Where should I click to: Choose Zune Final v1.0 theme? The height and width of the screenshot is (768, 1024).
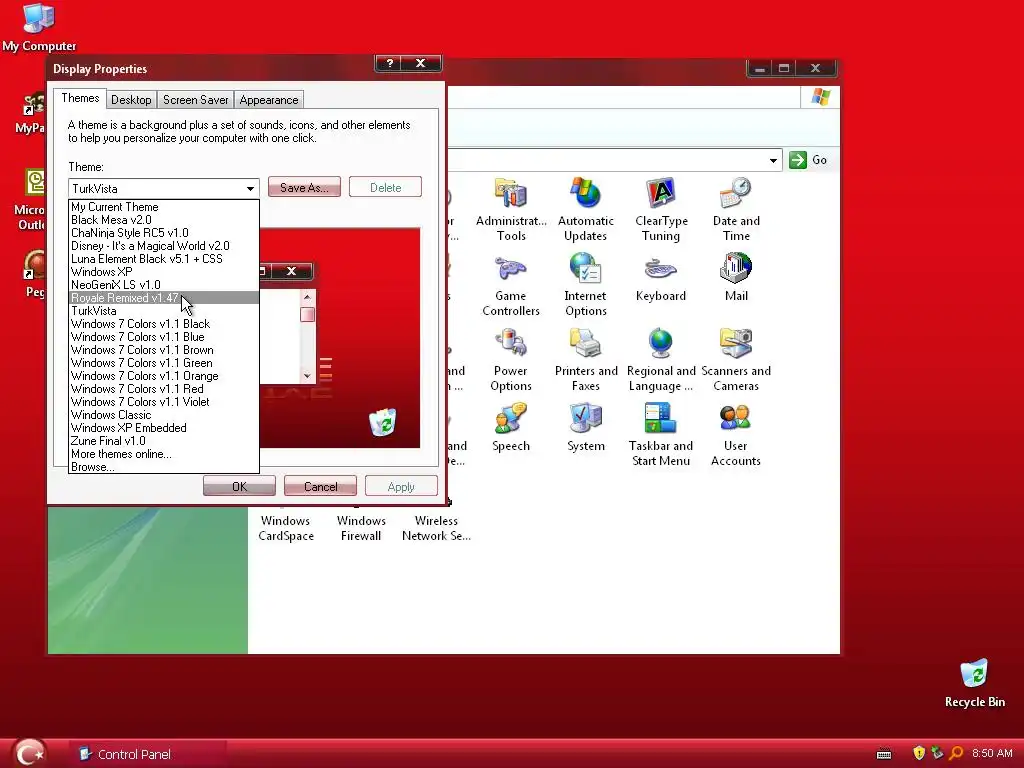[164, 441]
